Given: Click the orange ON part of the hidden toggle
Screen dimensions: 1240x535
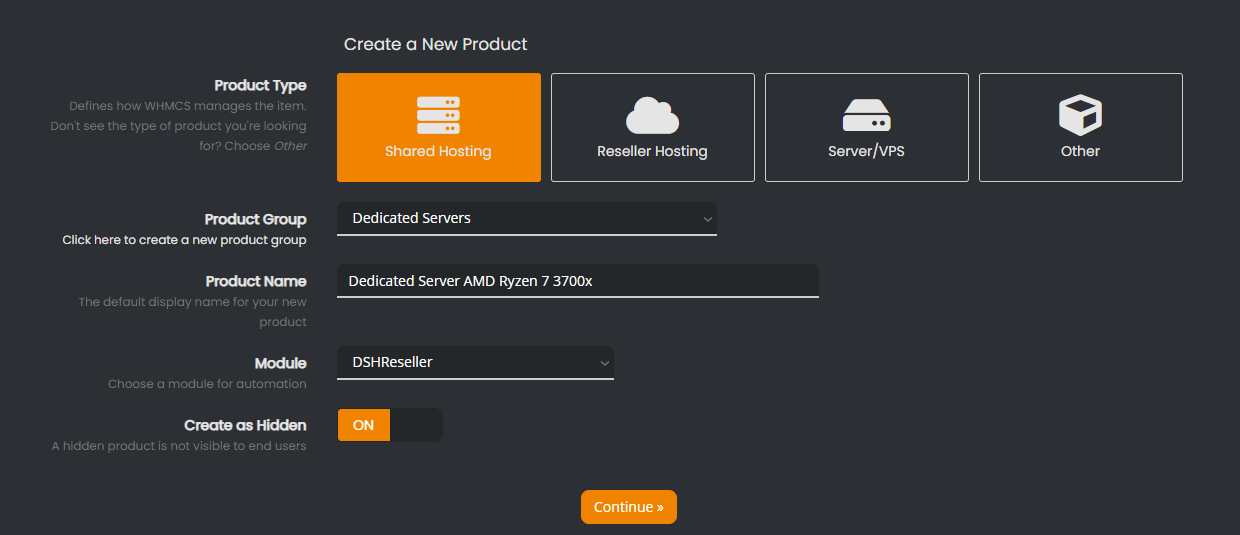Looking at the screenshot, I should [364, 425].
